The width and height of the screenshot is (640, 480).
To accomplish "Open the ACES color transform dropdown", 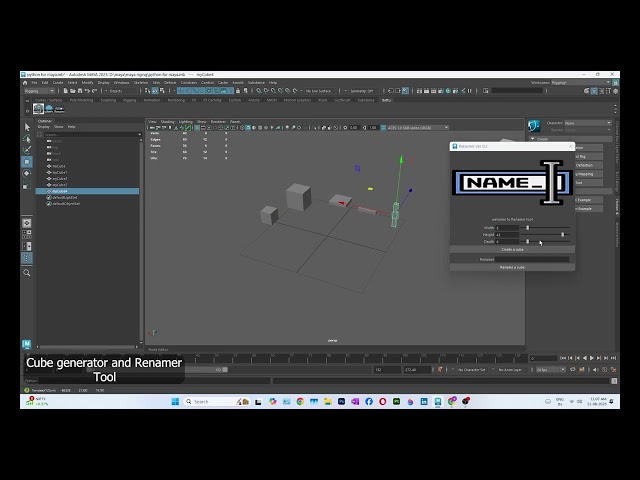I will pyautogui.click(x=418, y=128).
